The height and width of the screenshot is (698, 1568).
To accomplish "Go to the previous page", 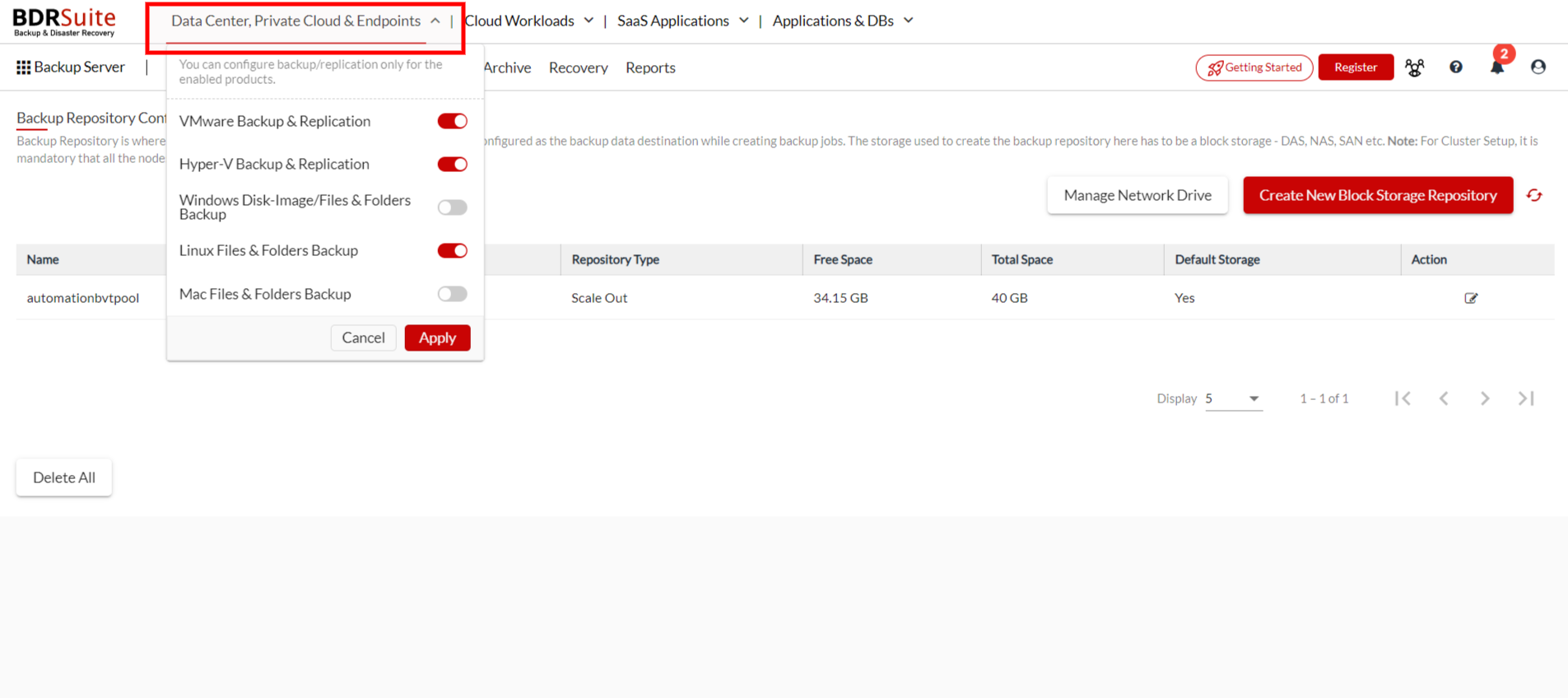I will click(x=1444, y=398).
